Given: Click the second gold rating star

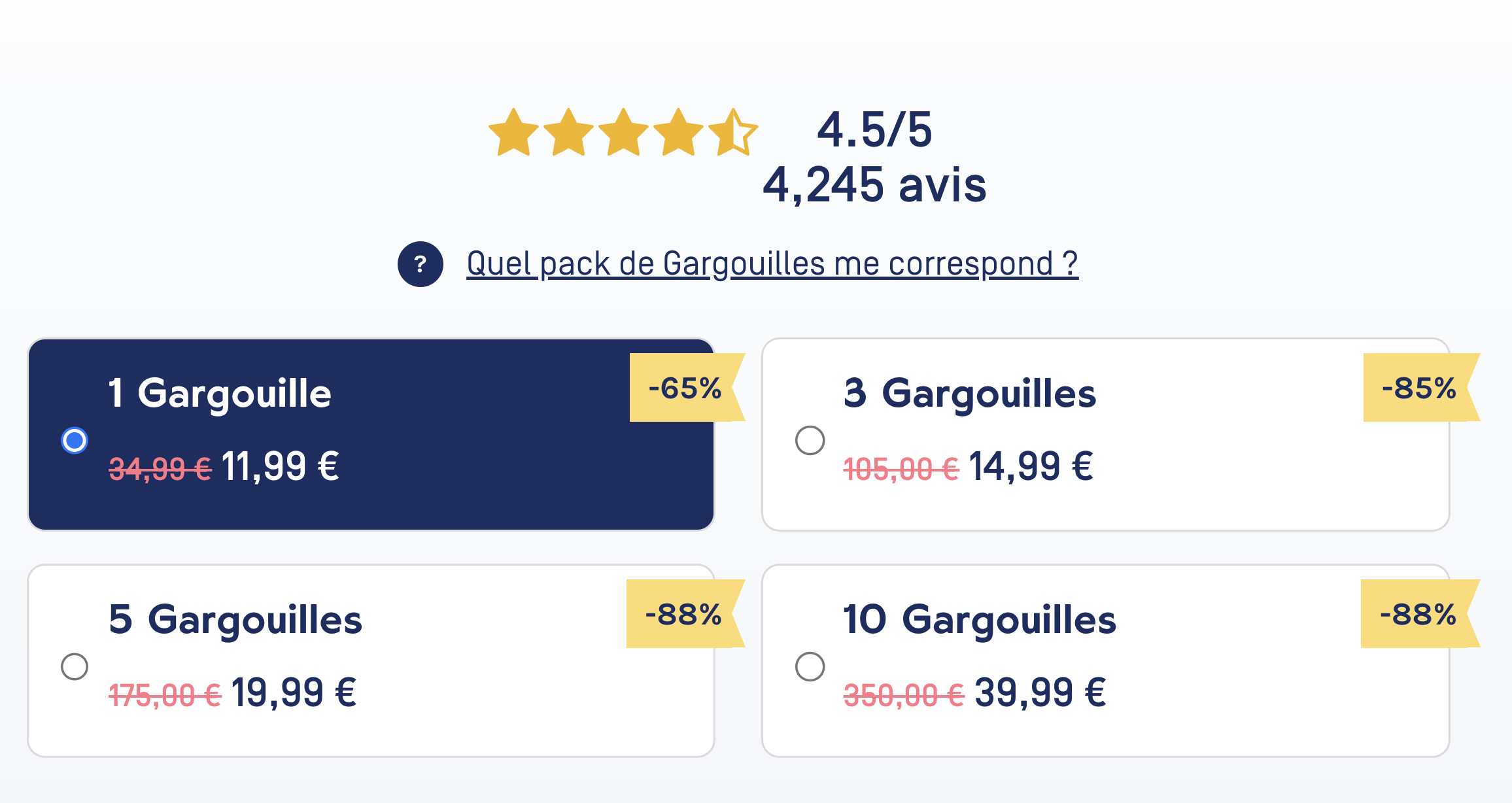Looking at the screenshot, I should (568, 133).
